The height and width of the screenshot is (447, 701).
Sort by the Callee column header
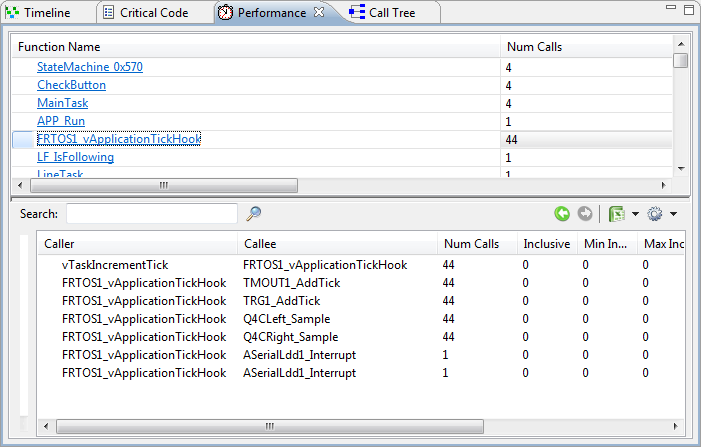point(337,244)
